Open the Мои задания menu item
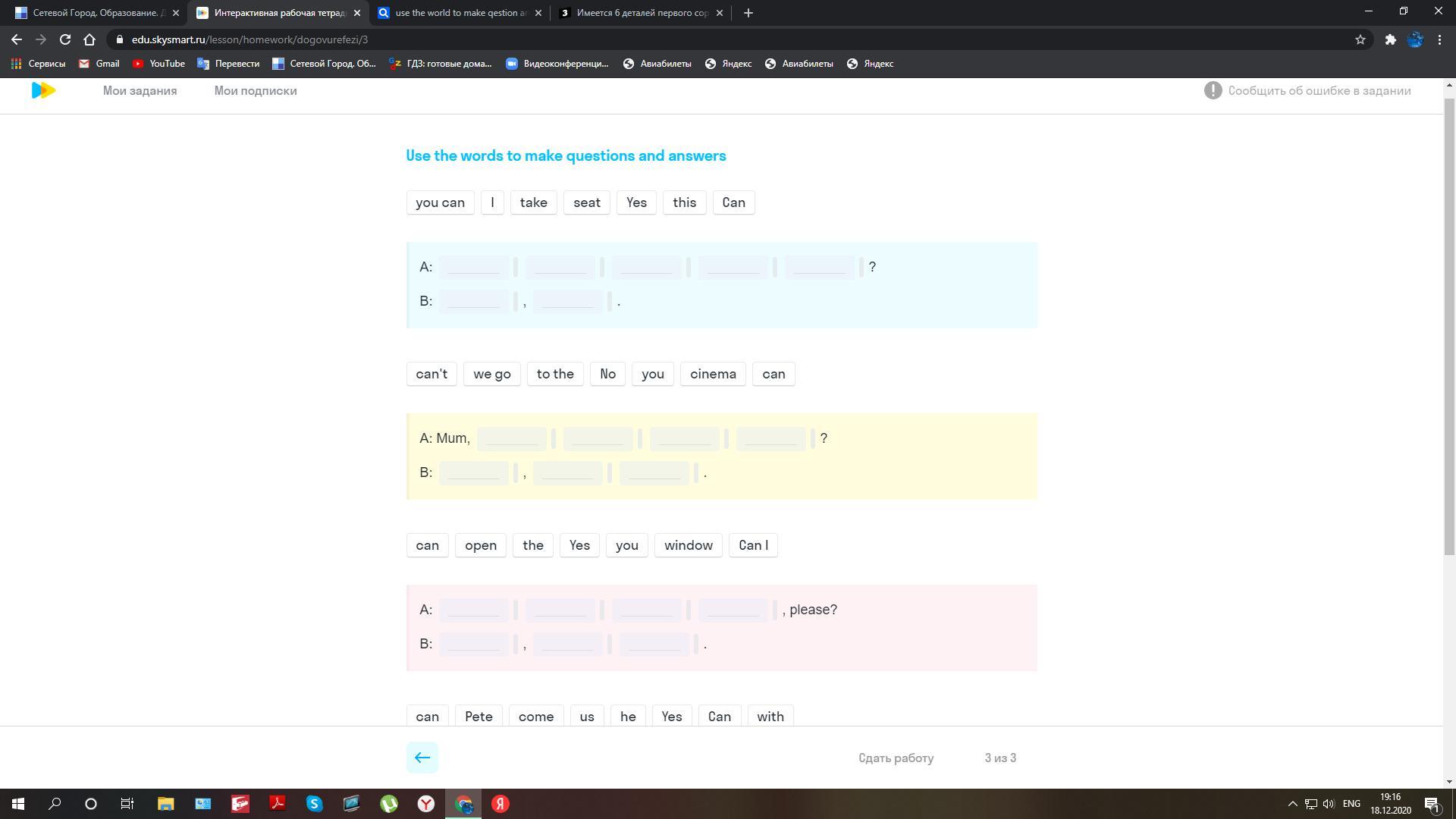Viewport: 1456px width, 819px height. point(140,90)
